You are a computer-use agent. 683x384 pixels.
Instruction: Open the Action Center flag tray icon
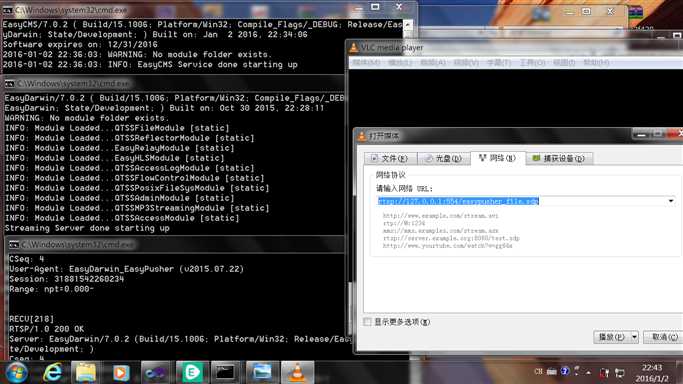(x=605, y=372)
